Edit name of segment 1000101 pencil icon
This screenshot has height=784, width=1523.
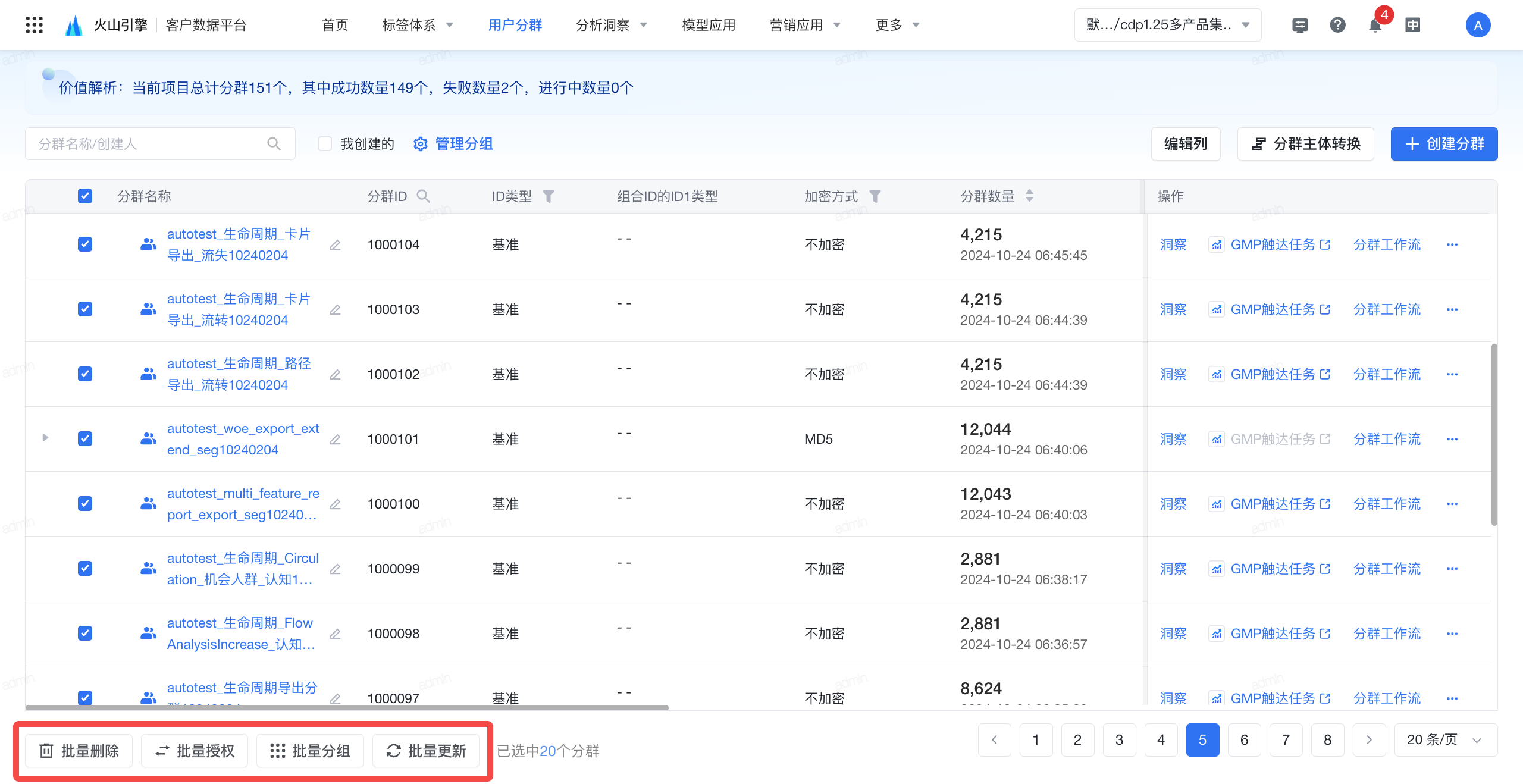[x=335, y=439]
